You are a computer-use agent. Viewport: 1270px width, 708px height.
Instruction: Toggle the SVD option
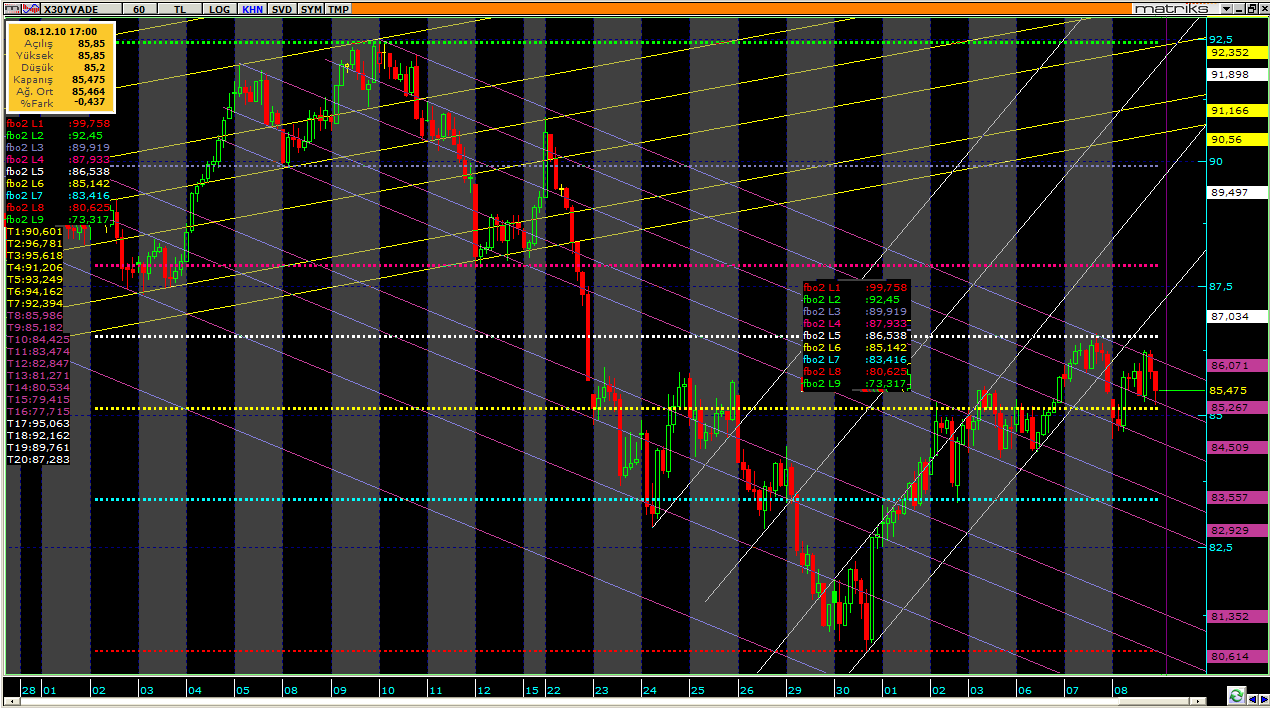click(283, 8)
